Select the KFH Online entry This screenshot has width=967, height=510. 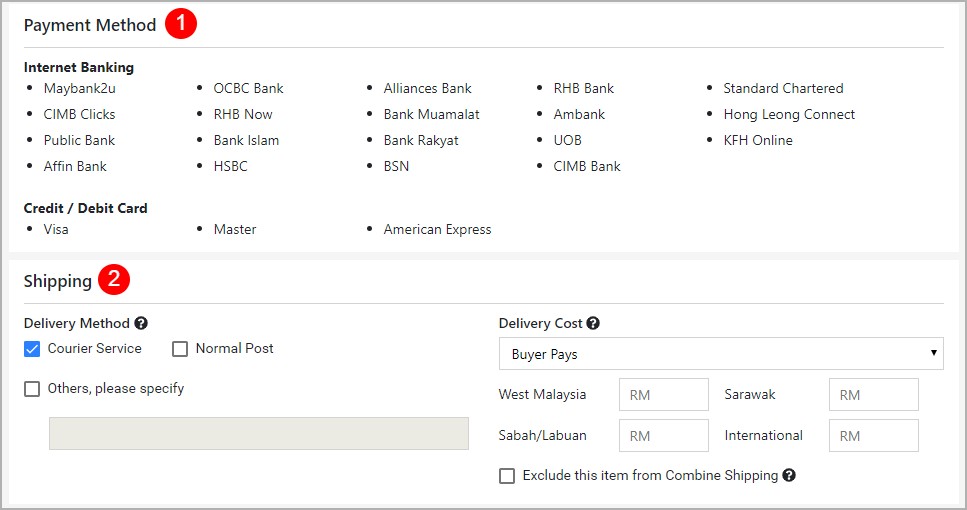tap(758, 140)
